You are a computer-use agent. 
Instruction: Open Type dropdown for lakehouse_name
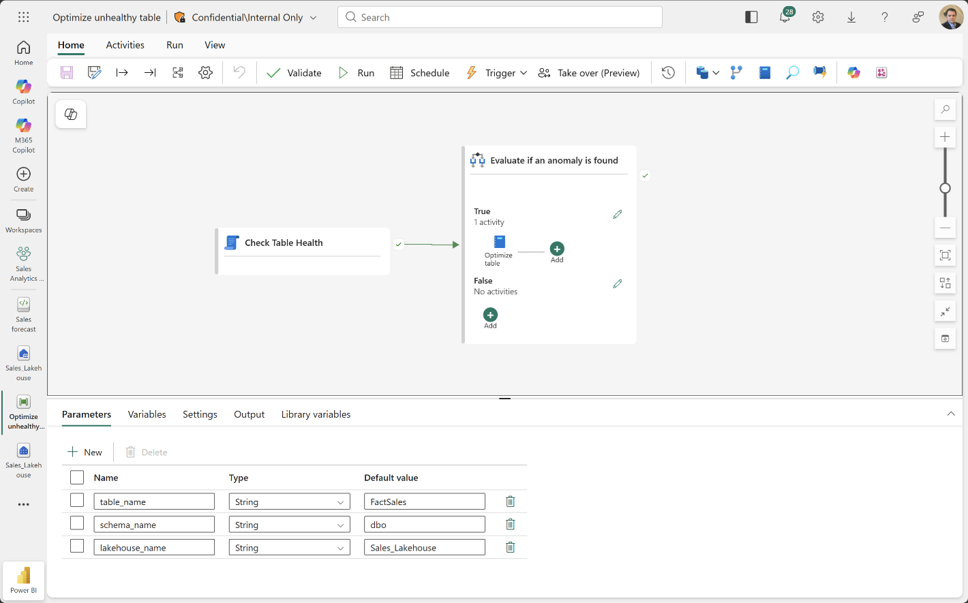[x=290, y=547]
